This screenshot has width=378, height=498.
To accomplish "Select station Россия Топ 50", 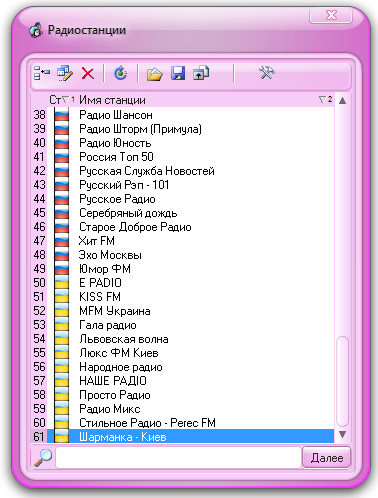I will pos(116,157).
